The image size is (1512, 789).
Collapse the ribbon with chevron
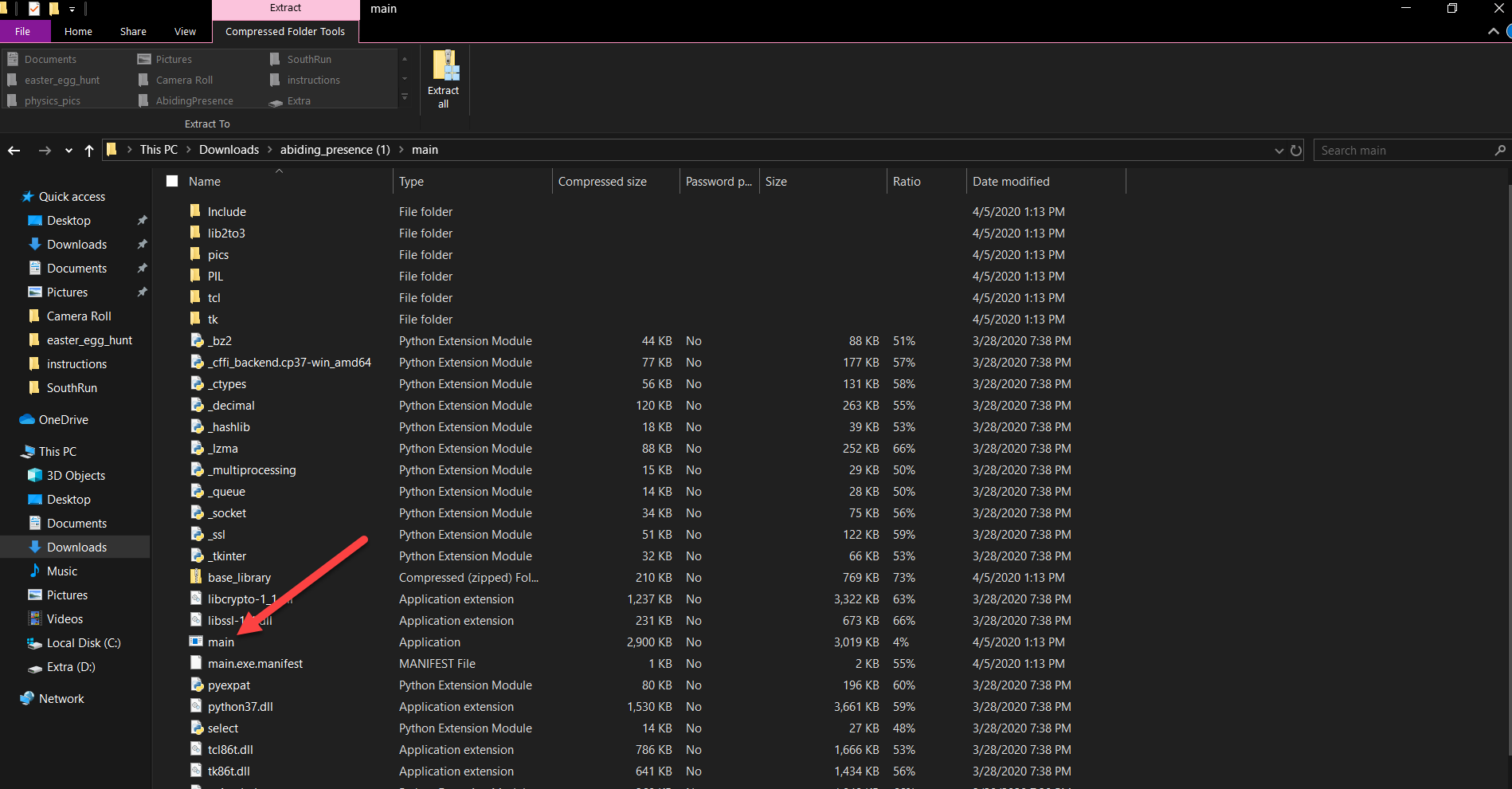pos(1493,31)
